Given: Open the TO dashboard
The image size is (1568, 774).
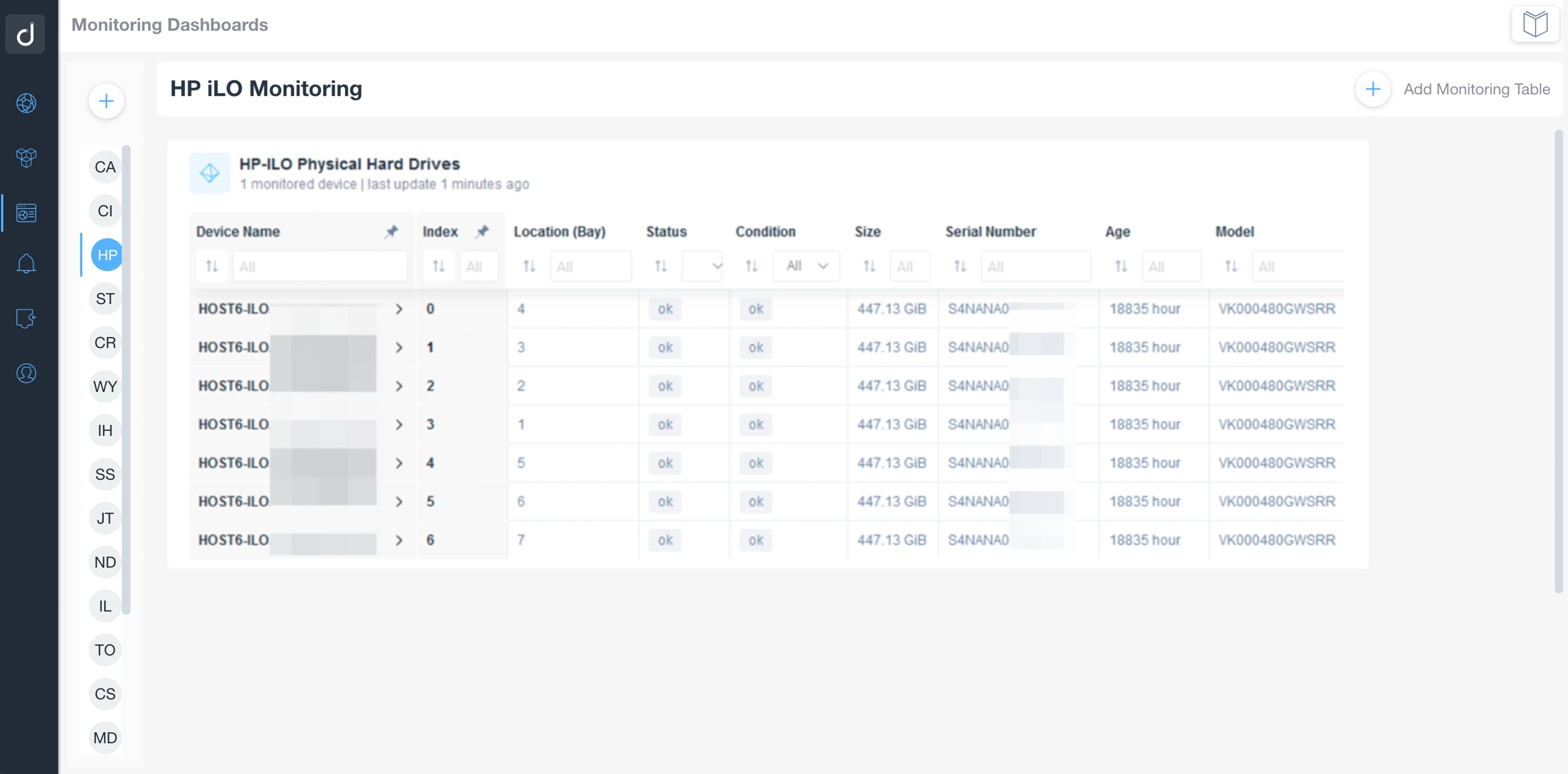Looking at the screenshot, I should pyautogui.click(x=105, y=650).
